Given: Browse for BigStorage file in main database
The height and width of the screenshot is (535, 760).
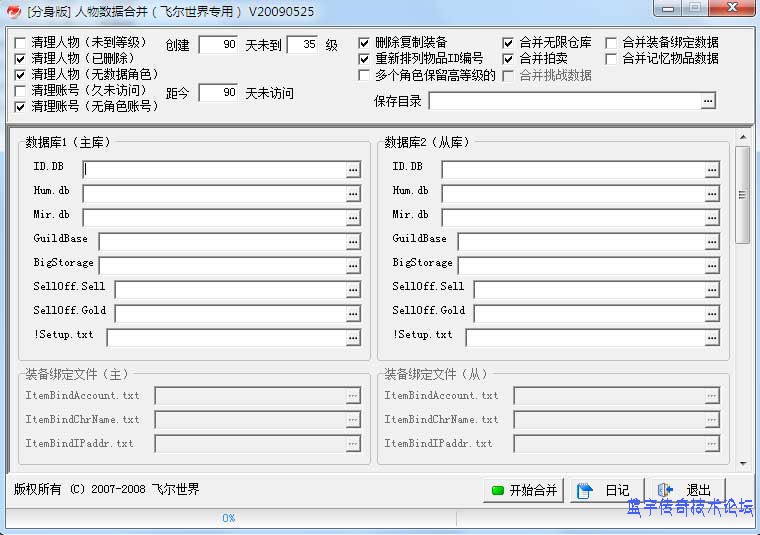Looking at the screenshot, I should coord(353,266).
